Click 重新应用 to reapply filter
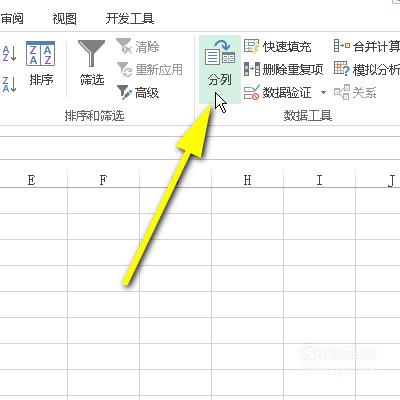400x400 pixels. 150,69
